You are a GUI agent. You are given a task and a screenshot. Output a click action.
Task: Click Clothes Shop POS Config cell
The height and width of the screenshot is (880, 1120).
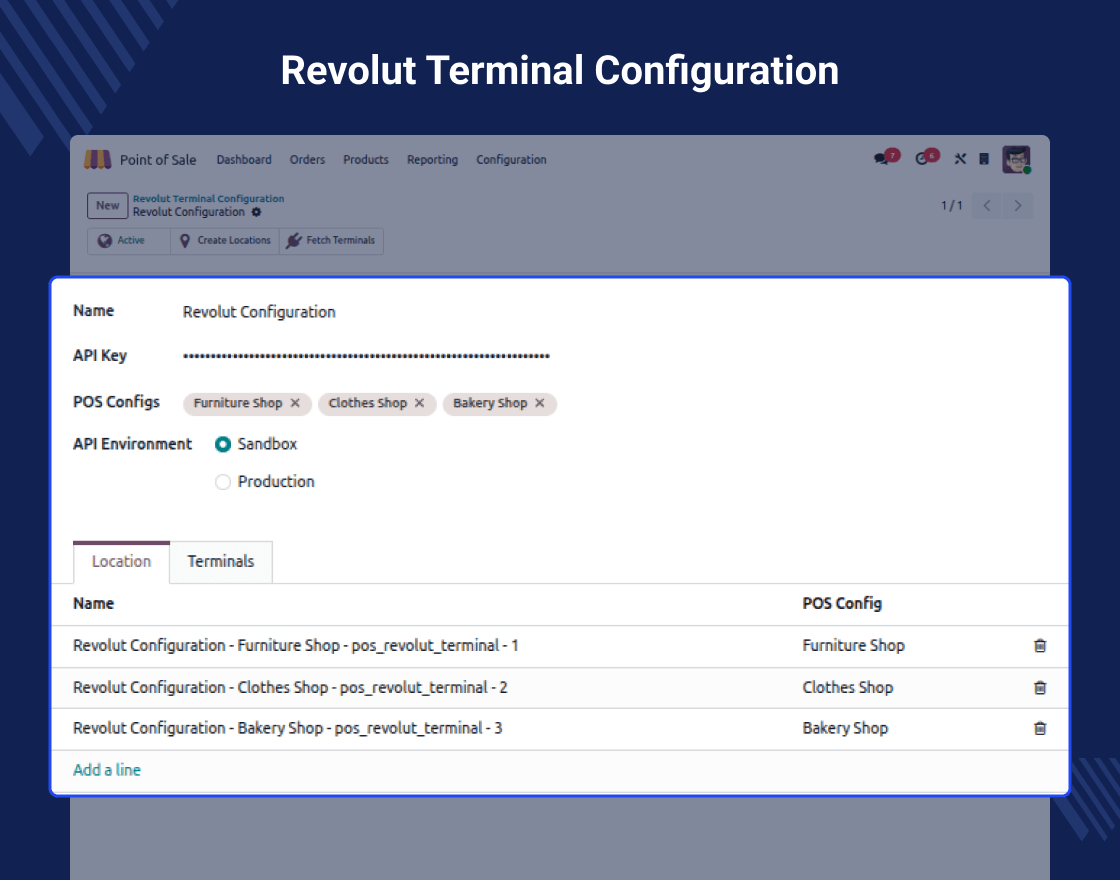[x=848, y=688]
